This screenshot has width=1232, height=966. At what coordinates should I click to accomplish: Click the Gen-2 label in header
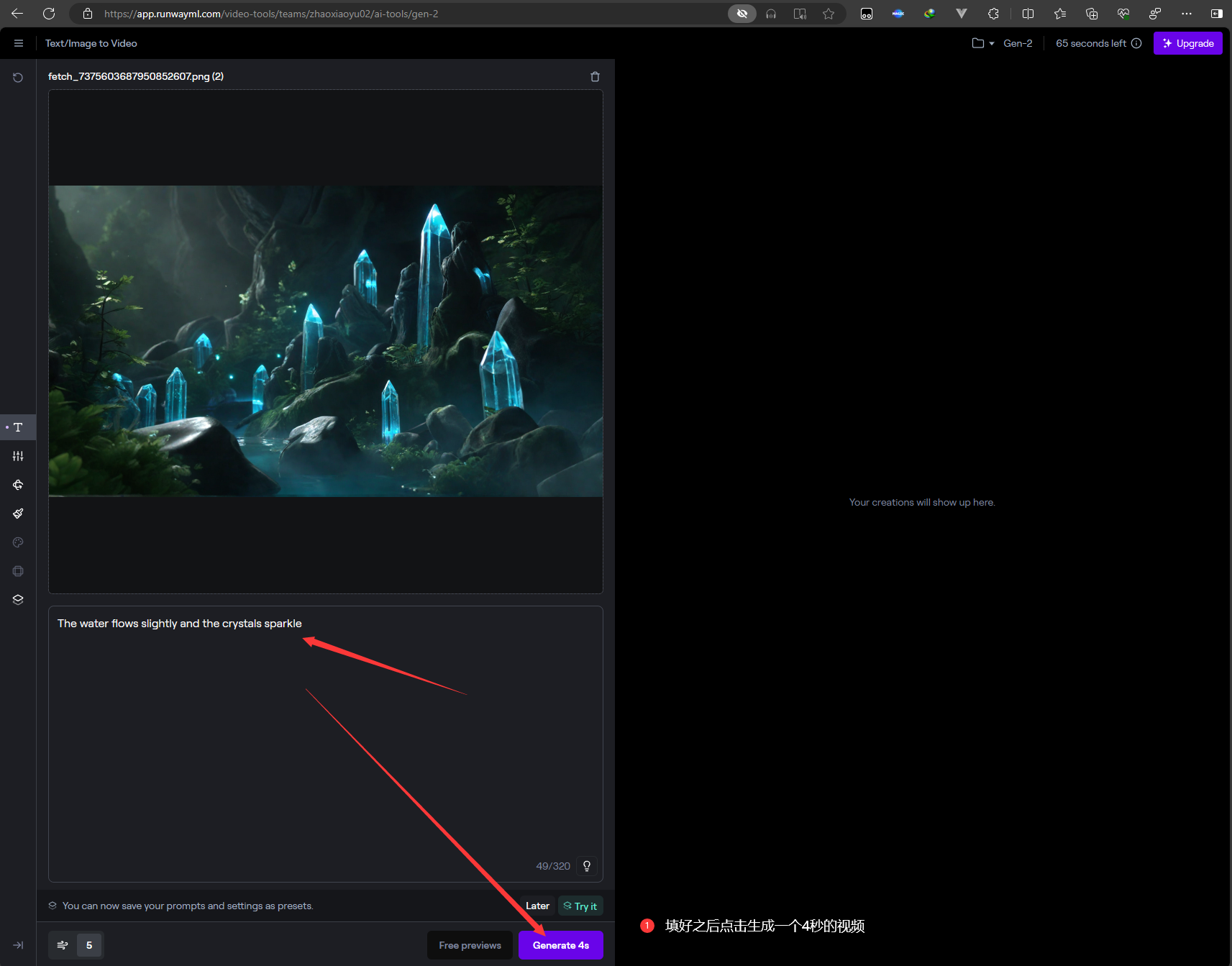tap(1018, 43)
